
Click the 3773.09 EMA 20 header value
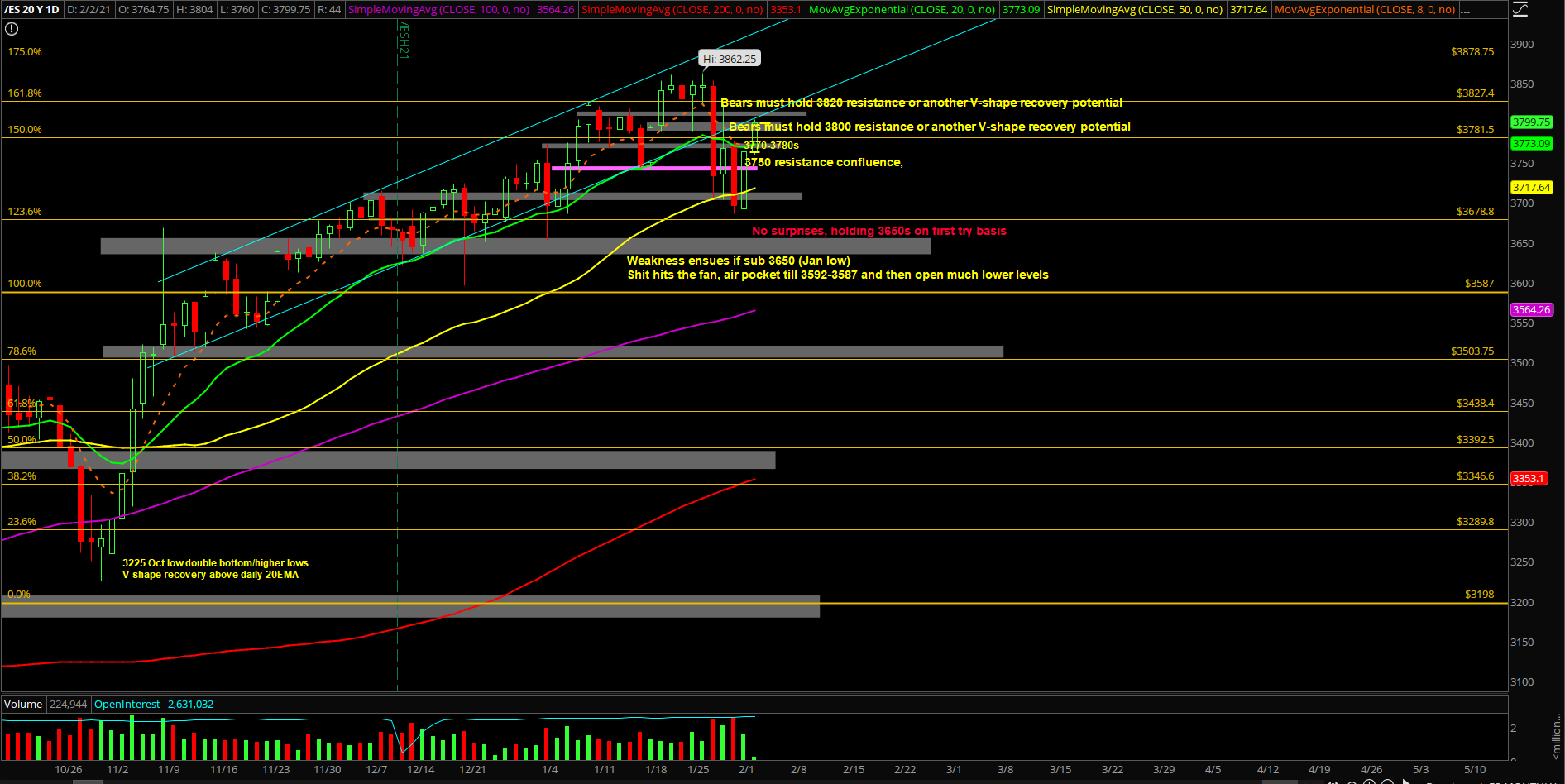1021,10
